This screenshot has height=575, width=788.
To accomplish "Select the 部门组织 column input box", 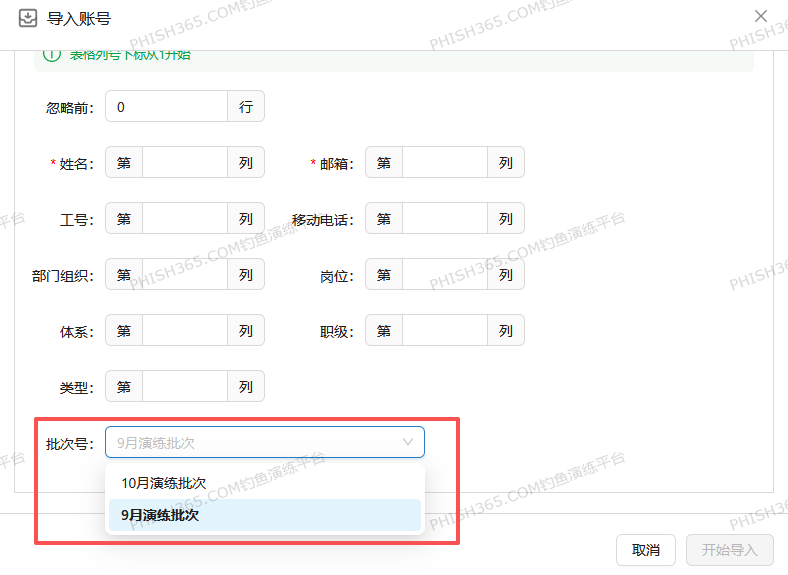I will pyautogui.click(x=184, y=275).
